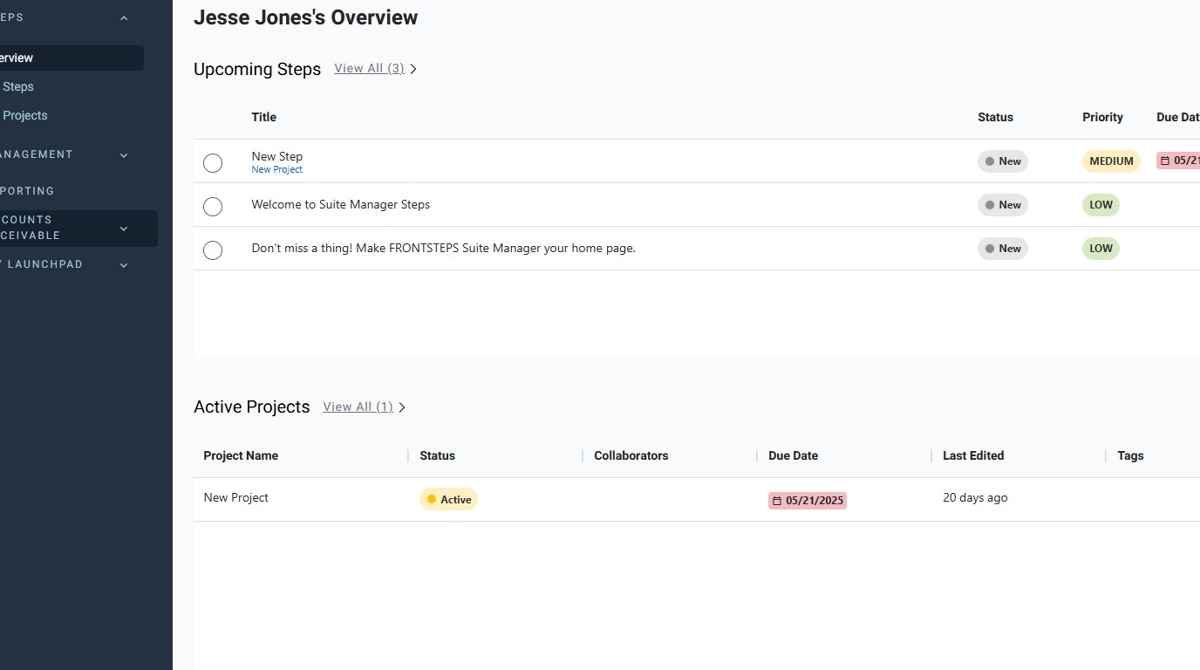Viewport: 1200px width, 670px height.
Task: Sort by the Upcoming Steps Status column header
Action: [995, 117]
